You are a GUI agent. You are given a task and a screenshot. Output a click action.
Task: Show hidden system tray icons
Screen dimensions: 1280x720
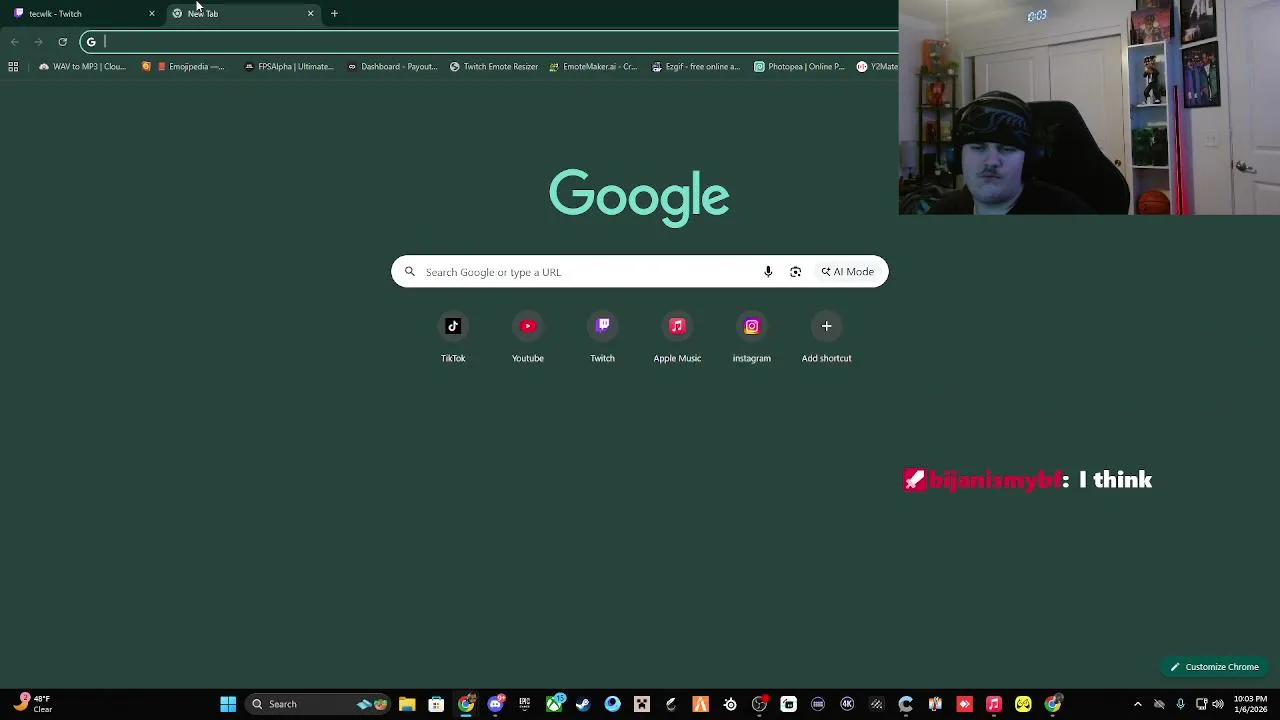point(1137,704)
